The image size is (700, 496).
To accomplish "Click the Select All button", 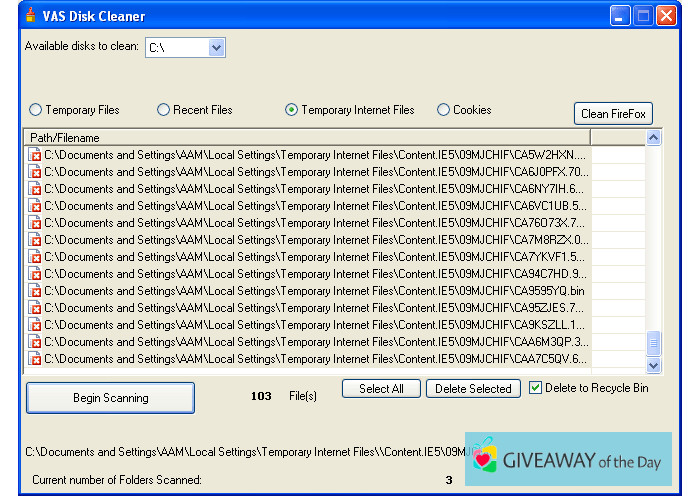I will pos(381,389).
